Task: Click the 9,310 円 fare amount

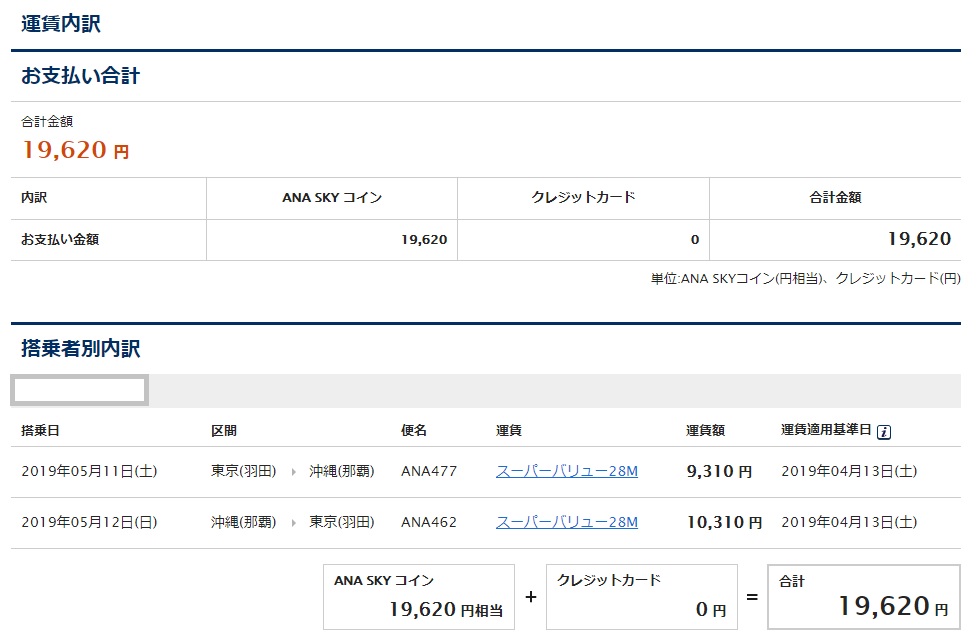Action: [719, 471]
